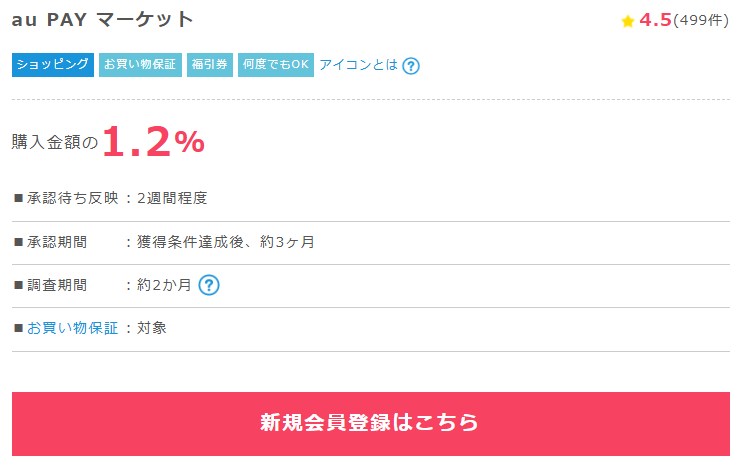Open the help icon next to 調査期間

(x=208, y=285)
